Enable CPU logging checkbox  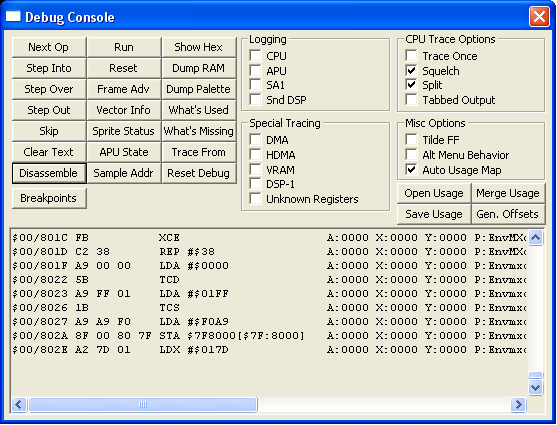pos(255,56)
